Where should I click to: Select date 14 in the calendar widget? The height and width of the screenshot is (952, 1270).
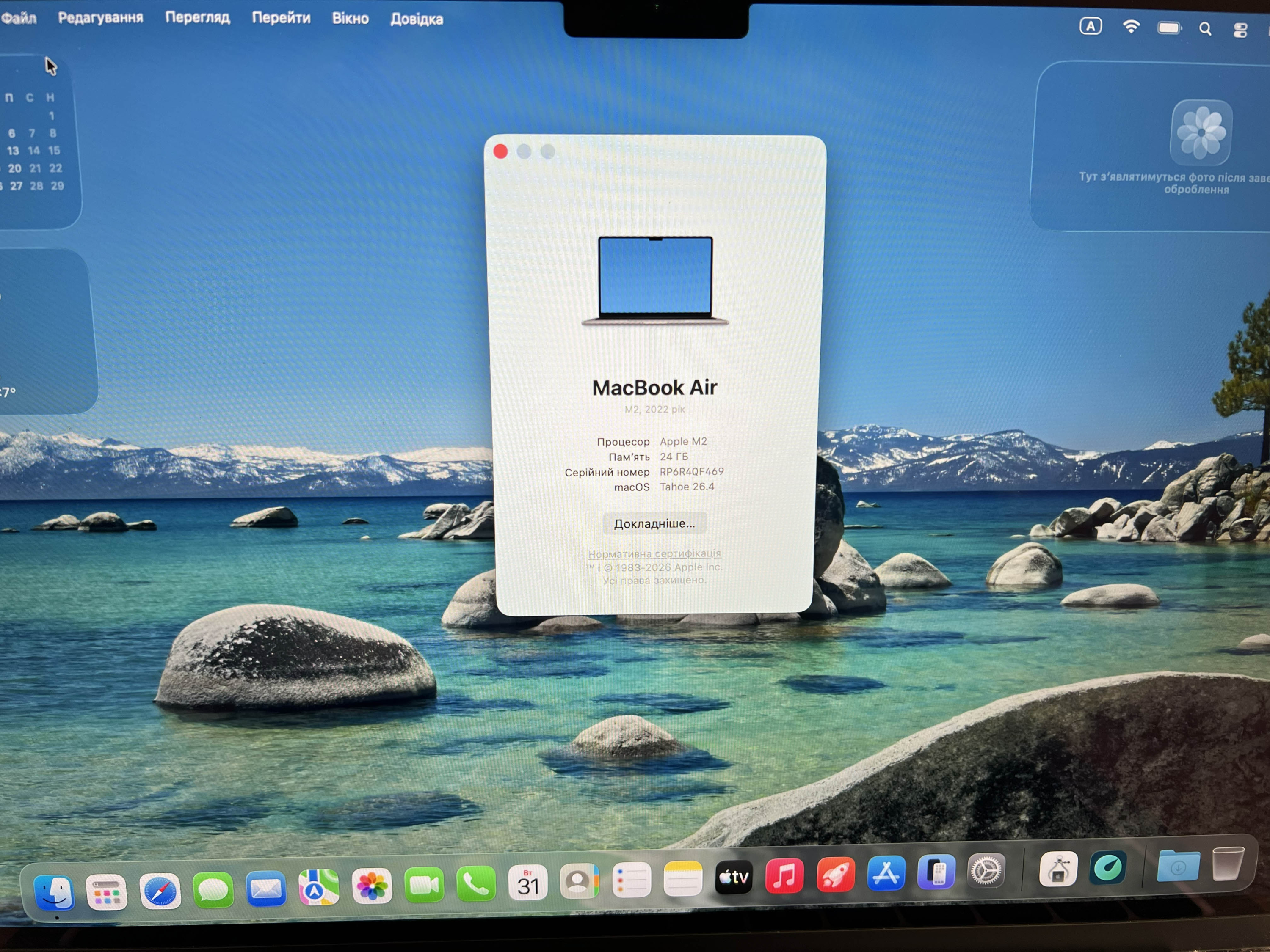[x=34, y=150]
